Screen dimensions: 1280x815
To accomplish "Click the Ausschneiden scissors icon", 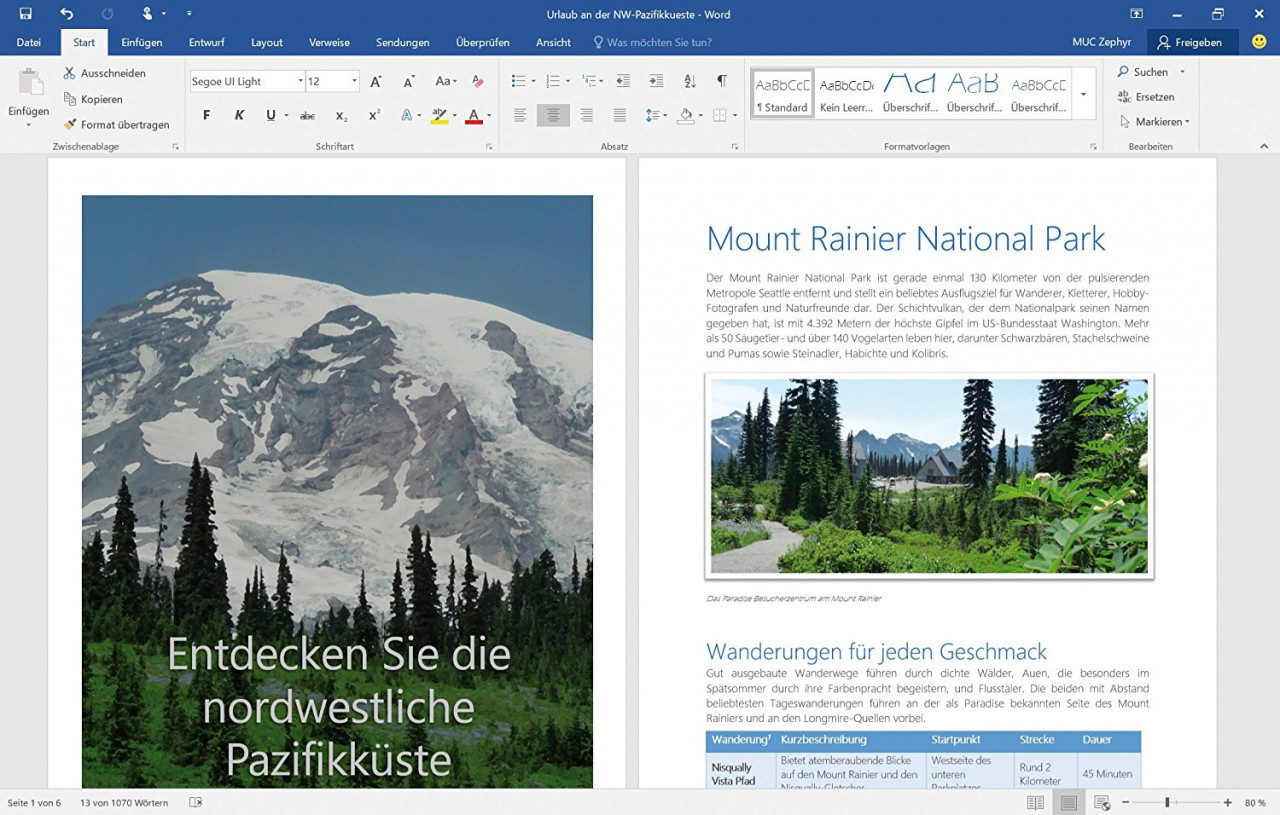I will tap(70, 73).
